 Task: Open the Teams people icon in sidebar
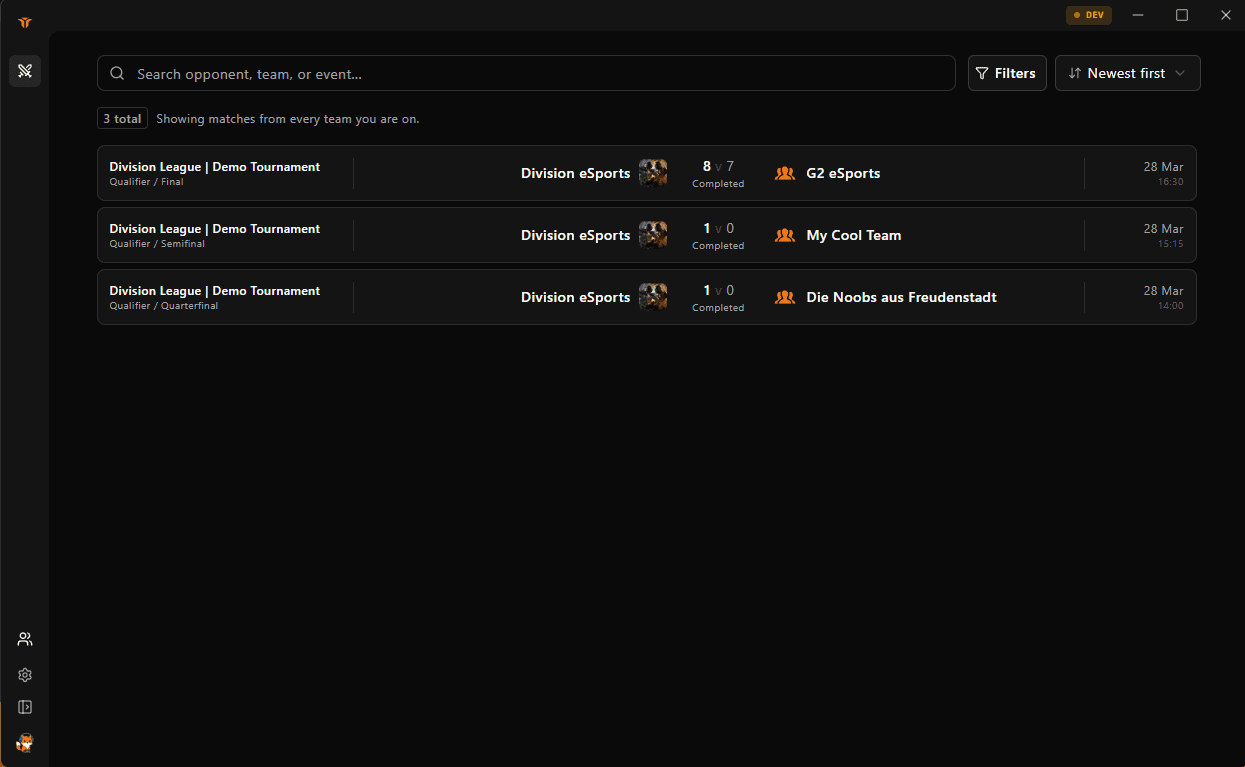tap(25, 639)
